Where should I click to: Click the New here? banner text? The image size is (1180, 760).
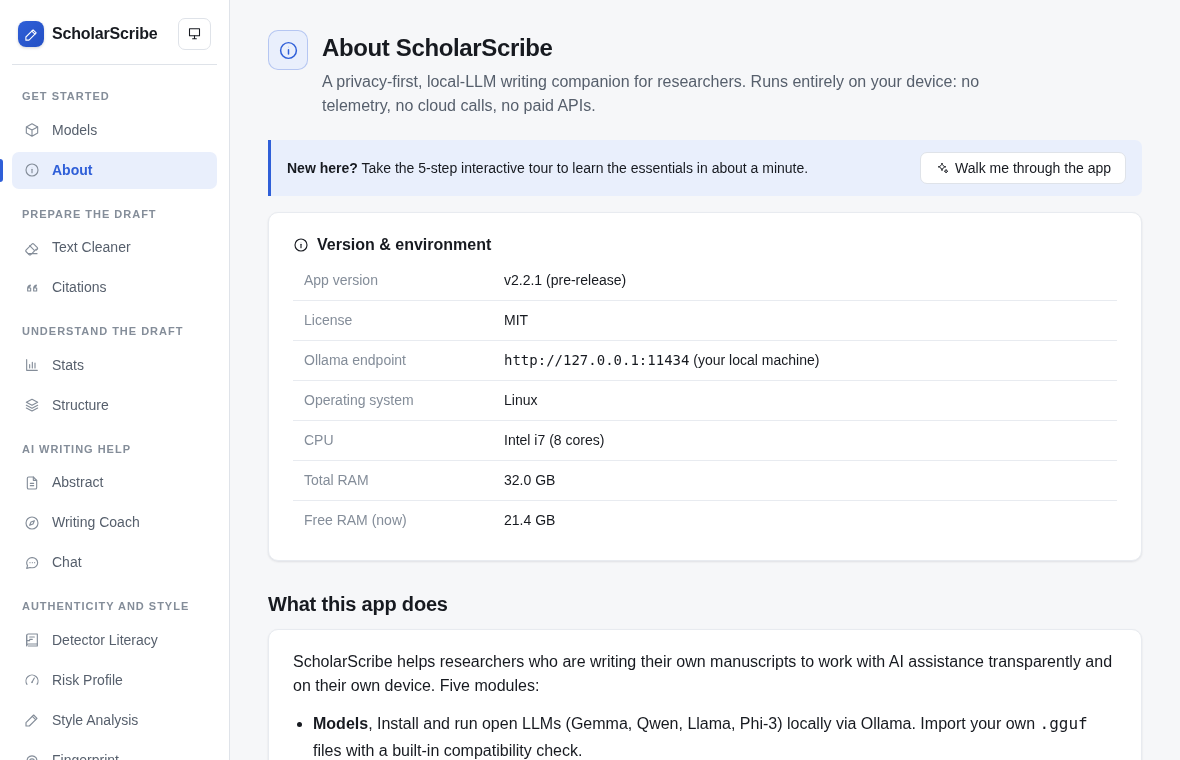click(x=547, y=169)
